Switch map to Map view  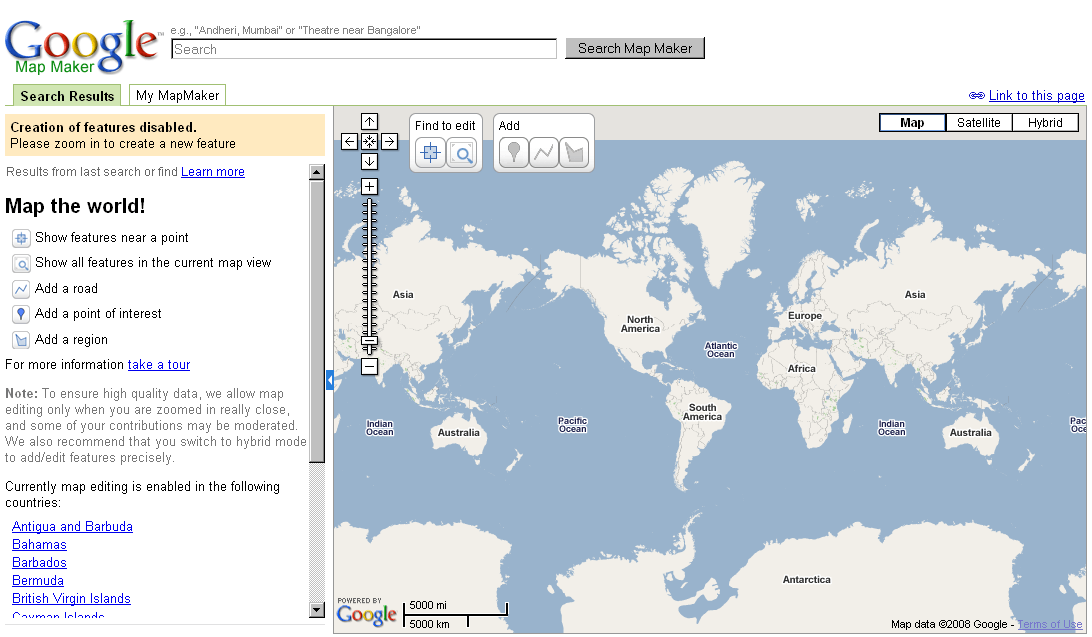pos(912,123)
